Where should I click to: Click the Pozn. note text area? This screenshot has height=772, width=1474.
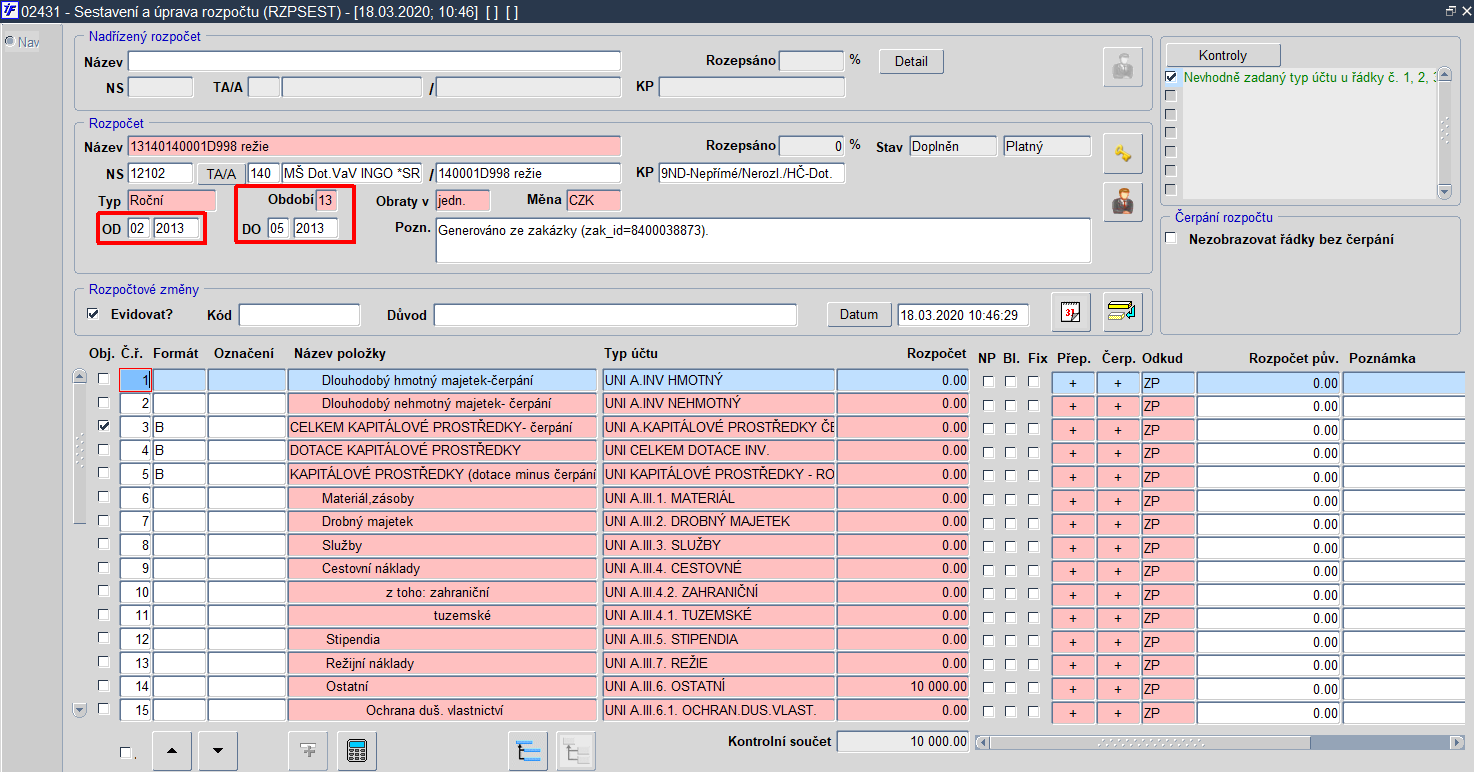[763, 240]
